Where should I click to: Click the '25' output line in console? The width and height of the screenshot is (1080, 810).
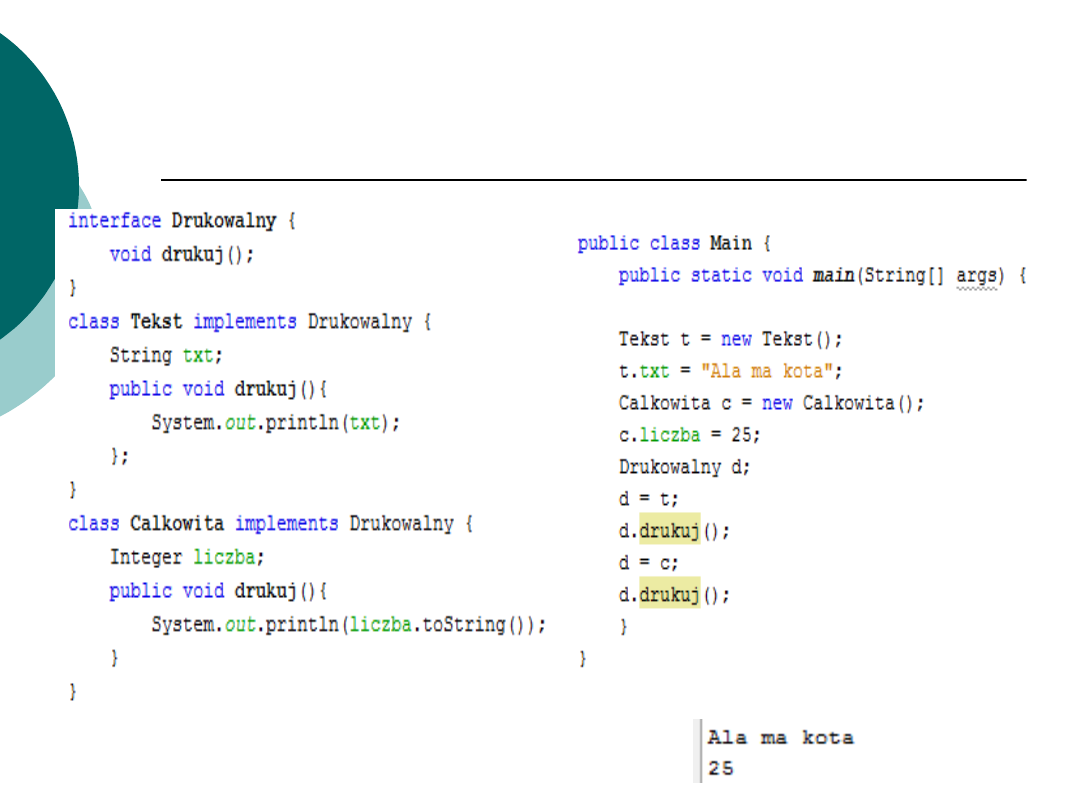720,768
